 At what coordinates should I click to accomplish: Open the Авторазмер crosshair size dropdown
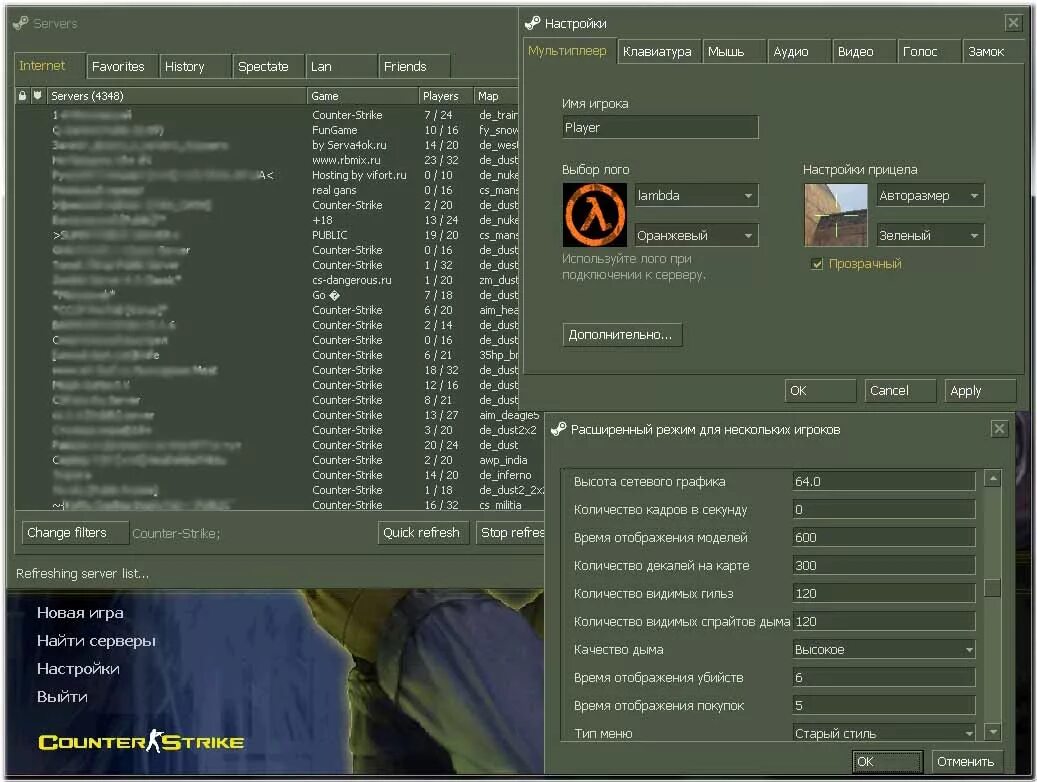(931, 195)
